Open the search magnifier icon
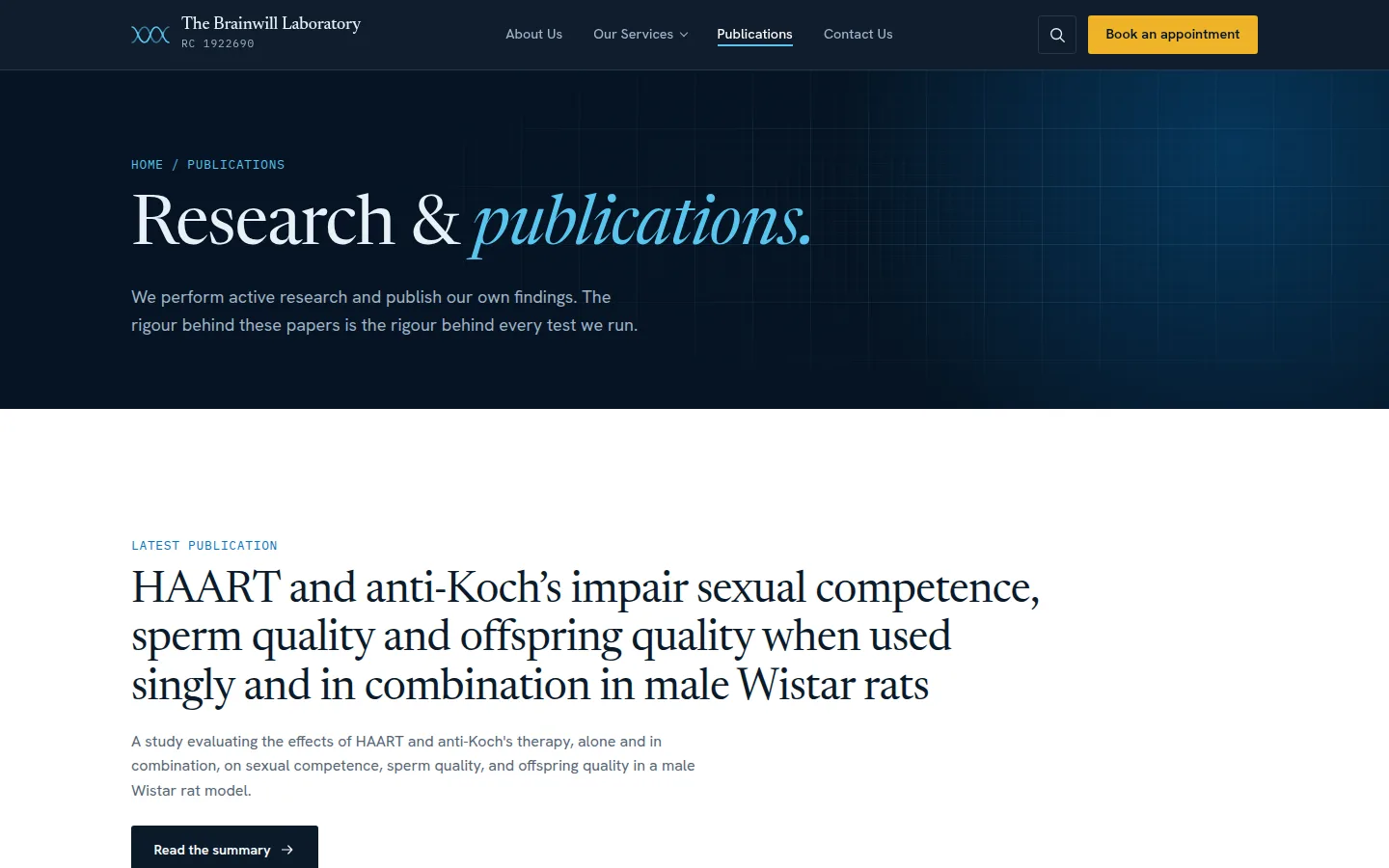1389x868 pixels. point(1057,35)
